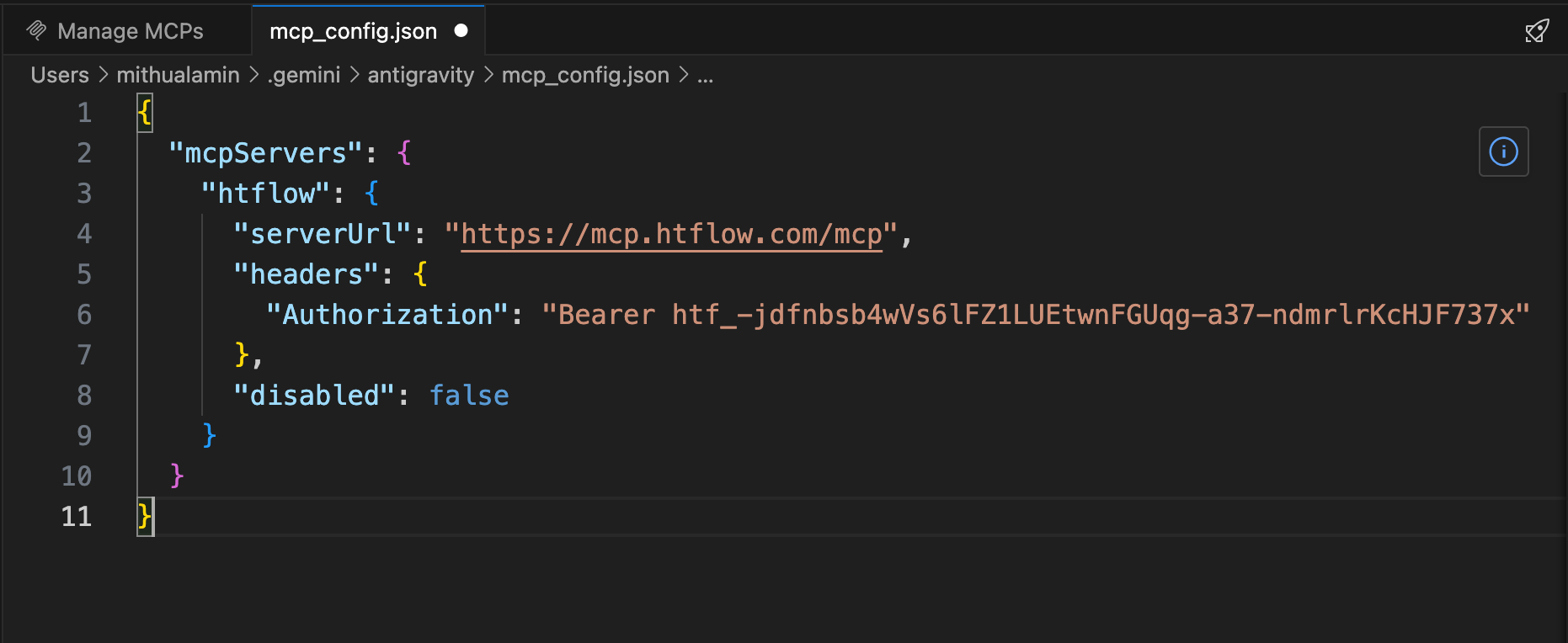Select the mcp_config.json editor tab
The width and height of the screenshot is (1568, 643).
[x=353, y=31]
